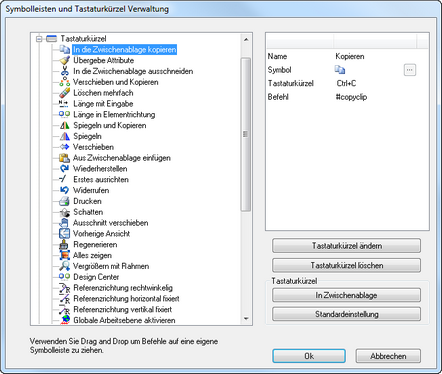The width and height of the screenshot is (442, 374).
Task: Select 'In die Zwischenablage ausschneiden' text
Action: coord(133,71)
